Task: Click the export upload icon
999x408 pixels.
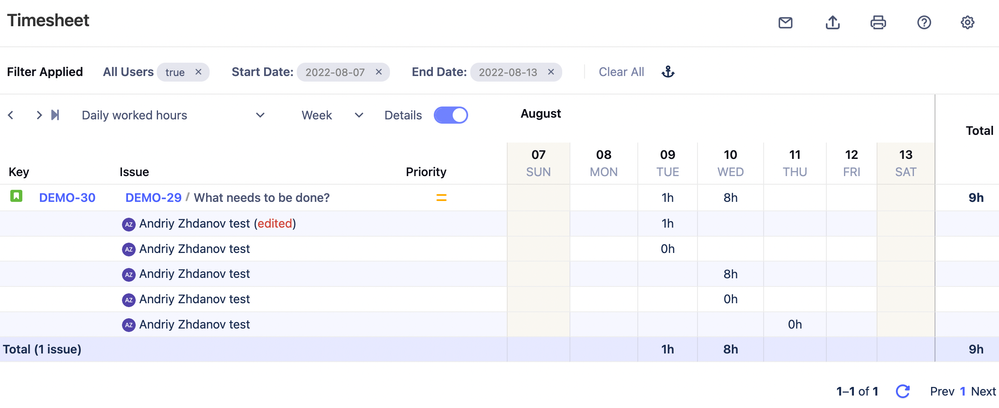Action: tap(832, 23)
